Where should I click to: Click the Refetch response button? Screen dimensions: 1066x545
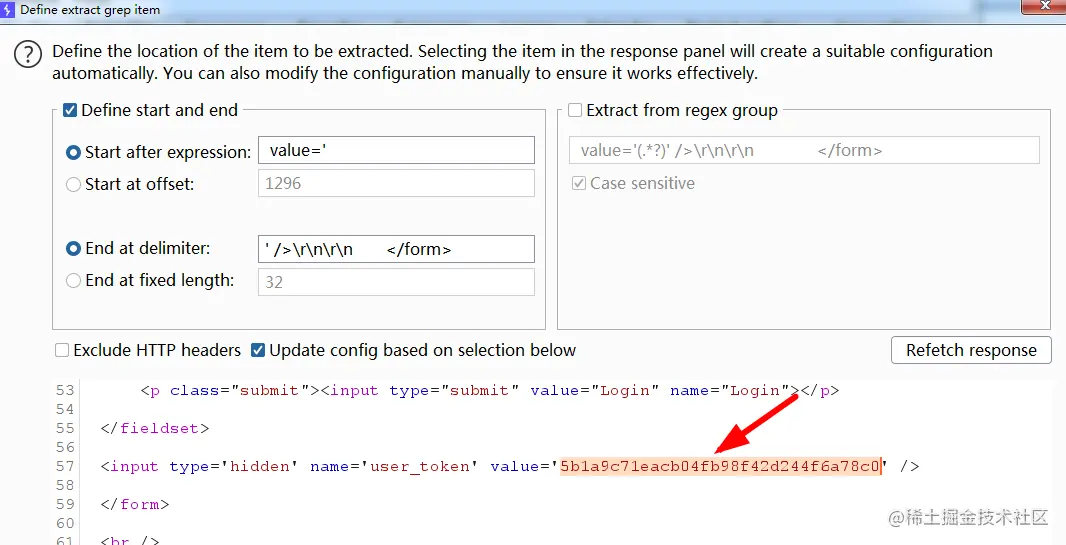tap(972, 350)
